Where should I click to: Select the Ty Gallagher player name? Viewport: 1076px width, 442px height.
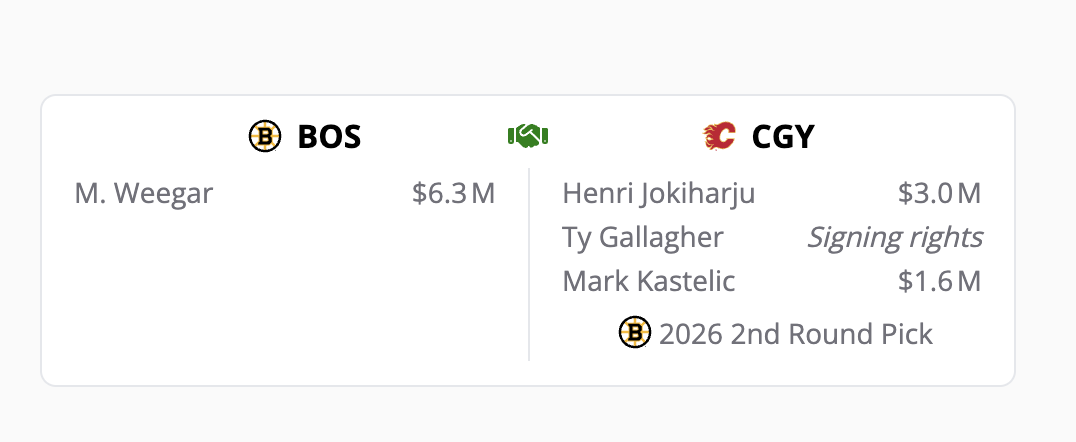[643, 237]
